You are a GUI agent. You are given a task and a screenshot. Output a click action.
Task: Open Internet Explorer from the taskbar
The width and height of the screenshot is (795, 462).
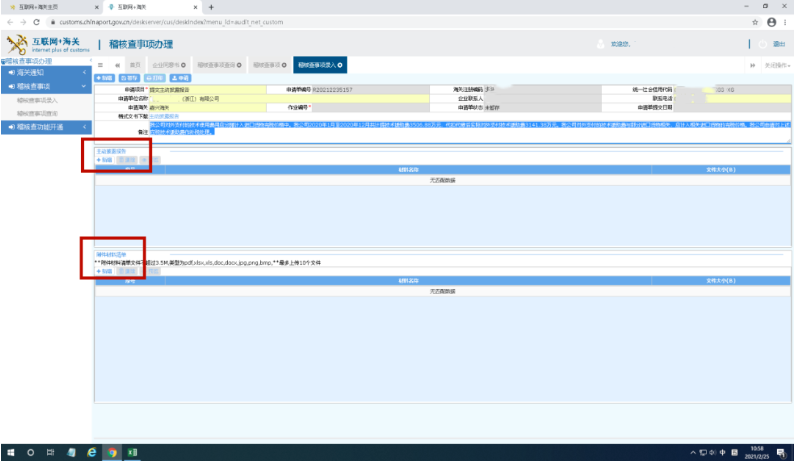coord(92,452)
